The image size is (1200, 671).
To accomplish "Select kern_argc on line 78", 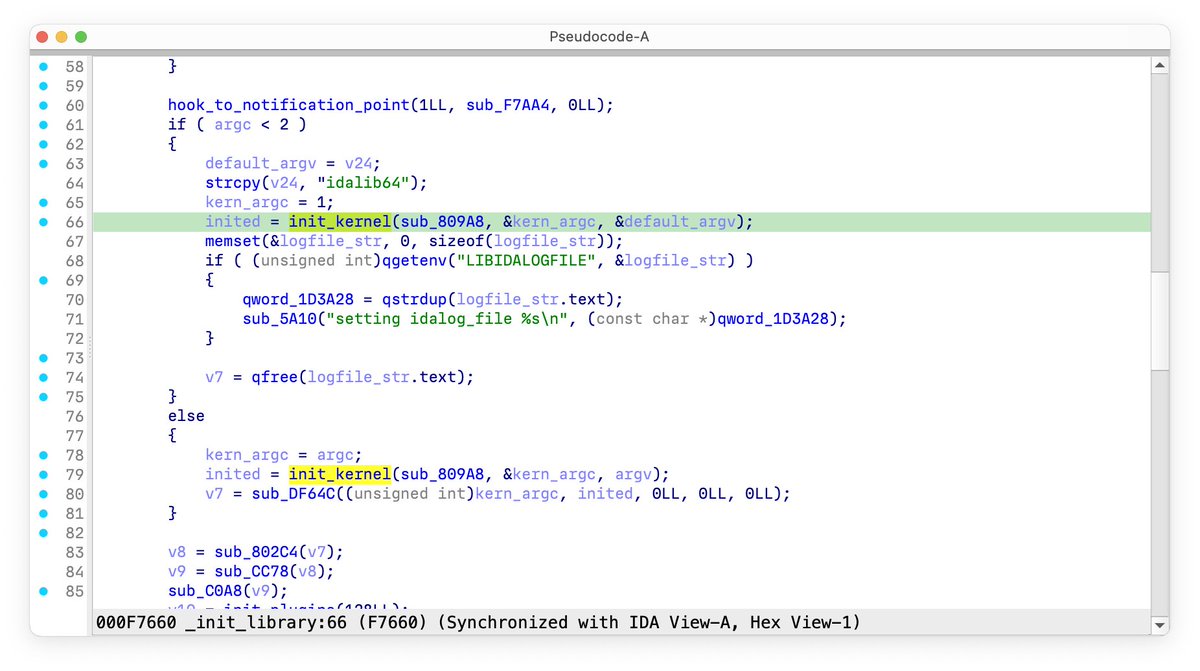I will pos(246,455).
